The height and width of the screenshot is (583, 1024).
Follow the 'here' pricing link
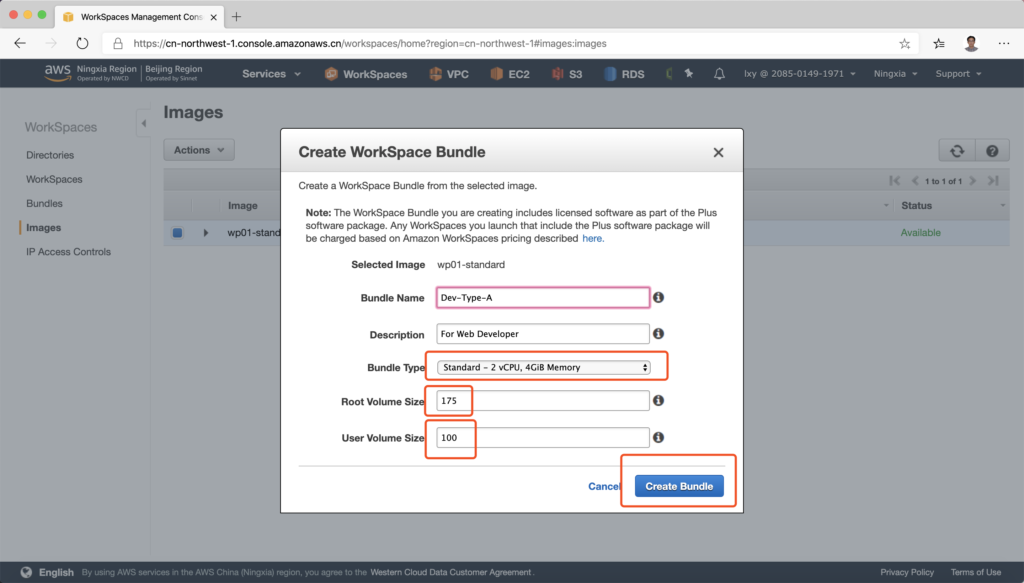(x=593, y=239)
